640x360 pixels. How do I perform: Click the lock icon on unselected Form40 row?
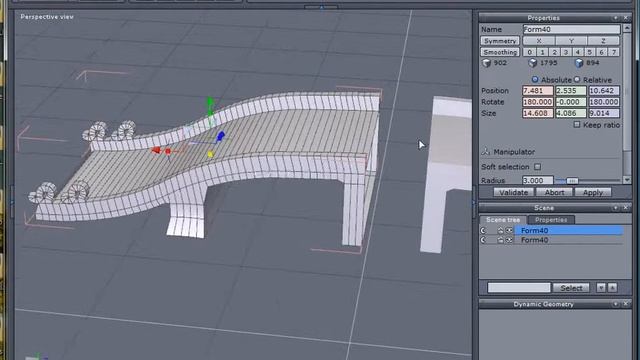(x=500, y=240)
